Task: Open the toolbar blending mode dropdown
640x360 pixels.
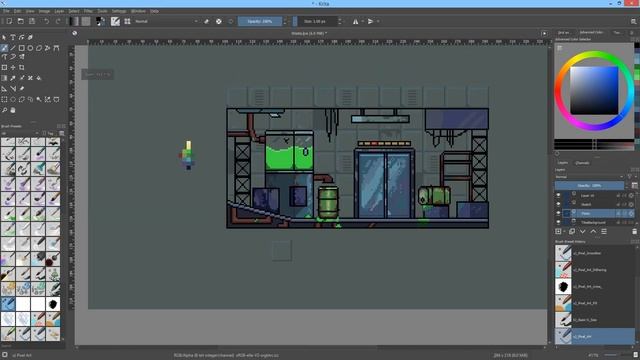Action: [166, 21]
